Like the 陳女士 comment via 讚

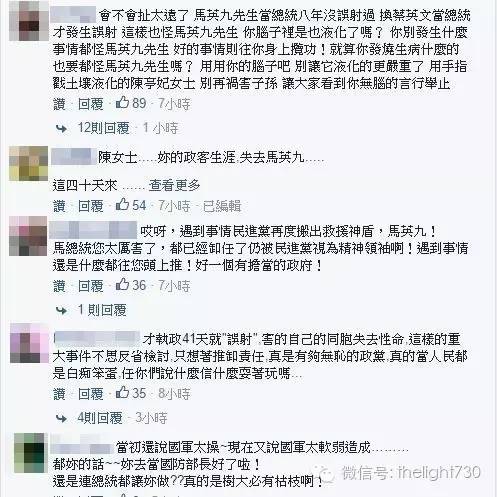[x=59, y=206]
